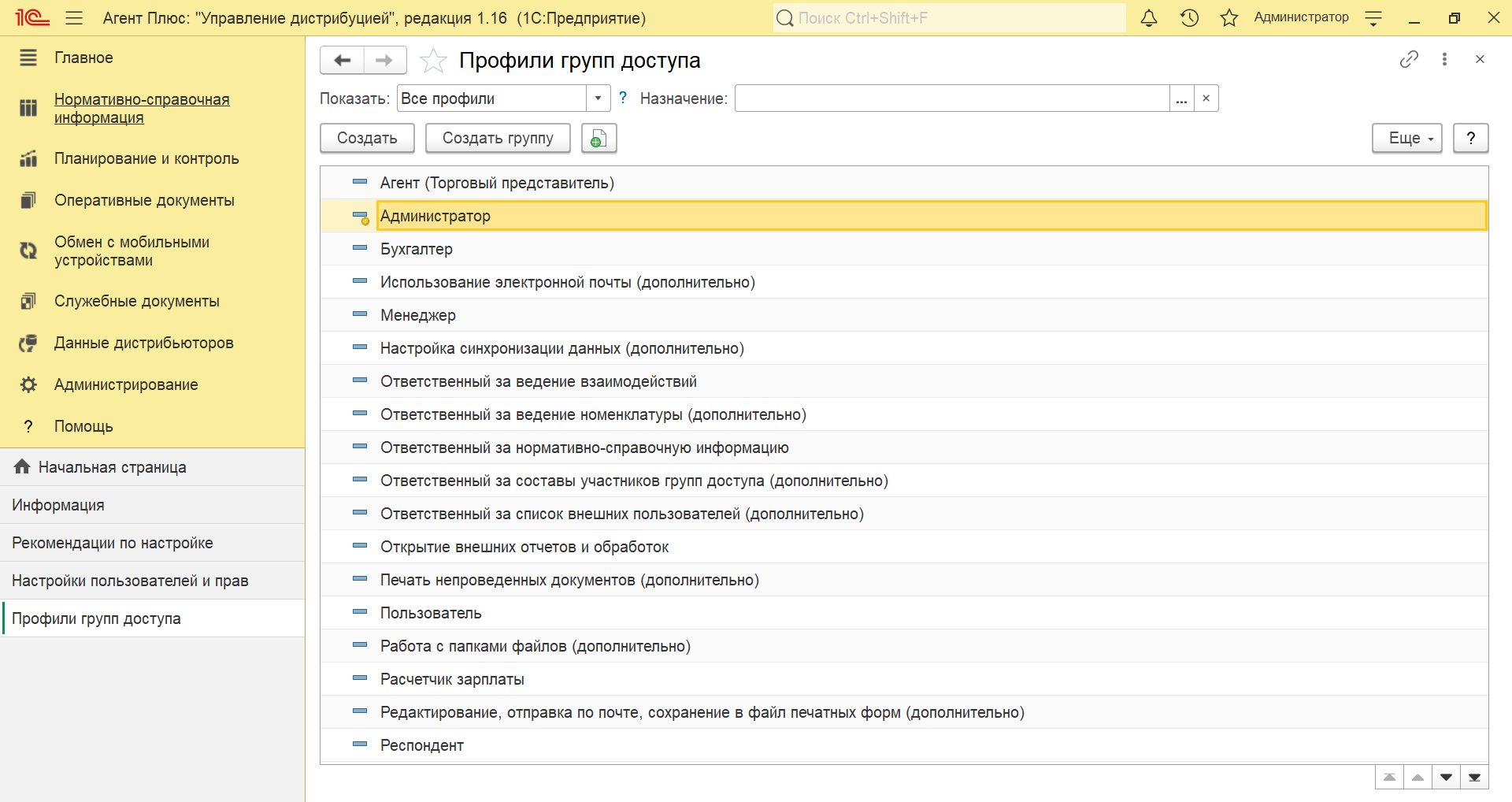Viewport: 1512px width, 802px height.
Task: Click the form help ? button
Action: click(x=1470, y=138)
